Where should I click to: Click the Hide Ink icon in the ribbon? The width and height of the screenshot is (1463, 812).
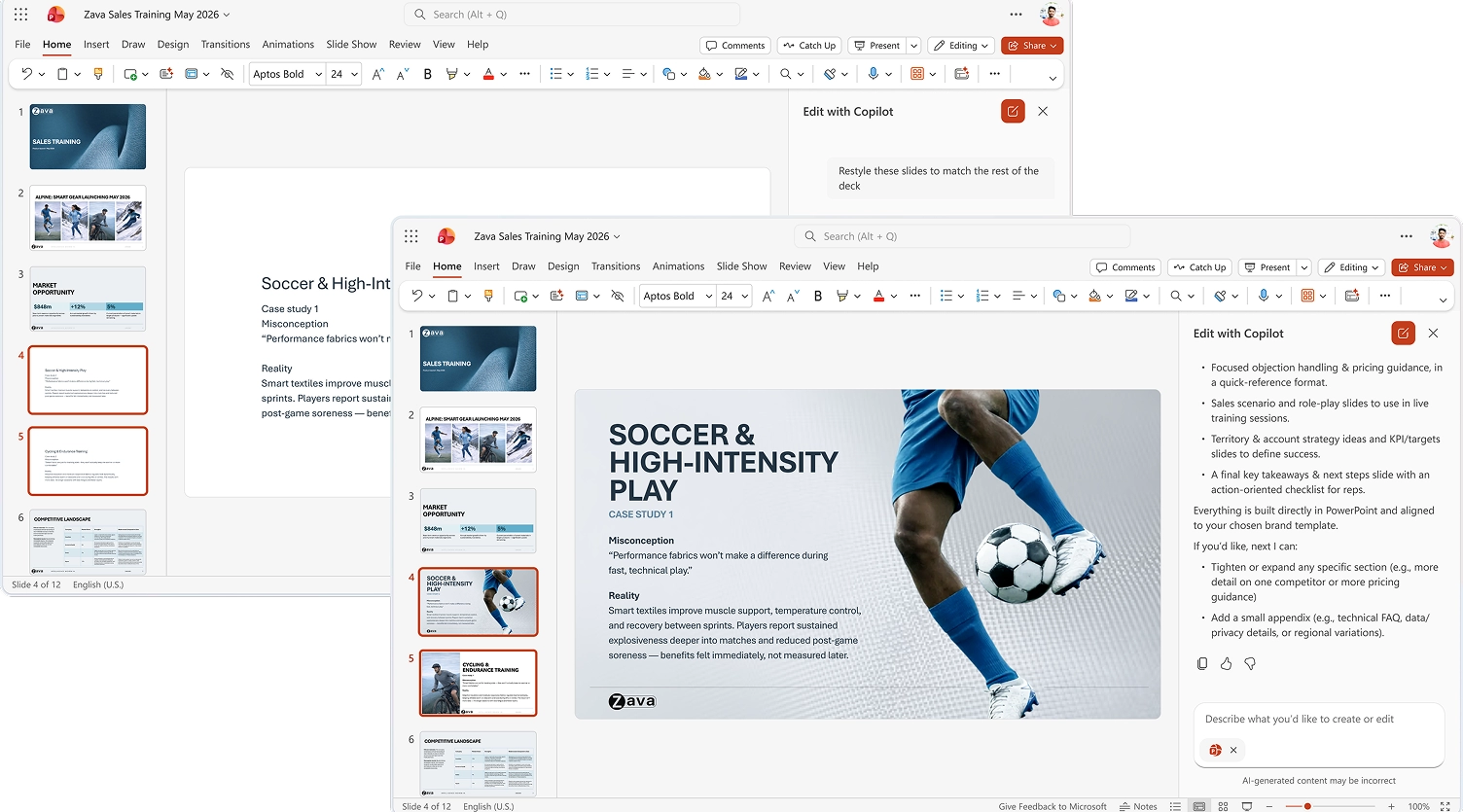618,296
